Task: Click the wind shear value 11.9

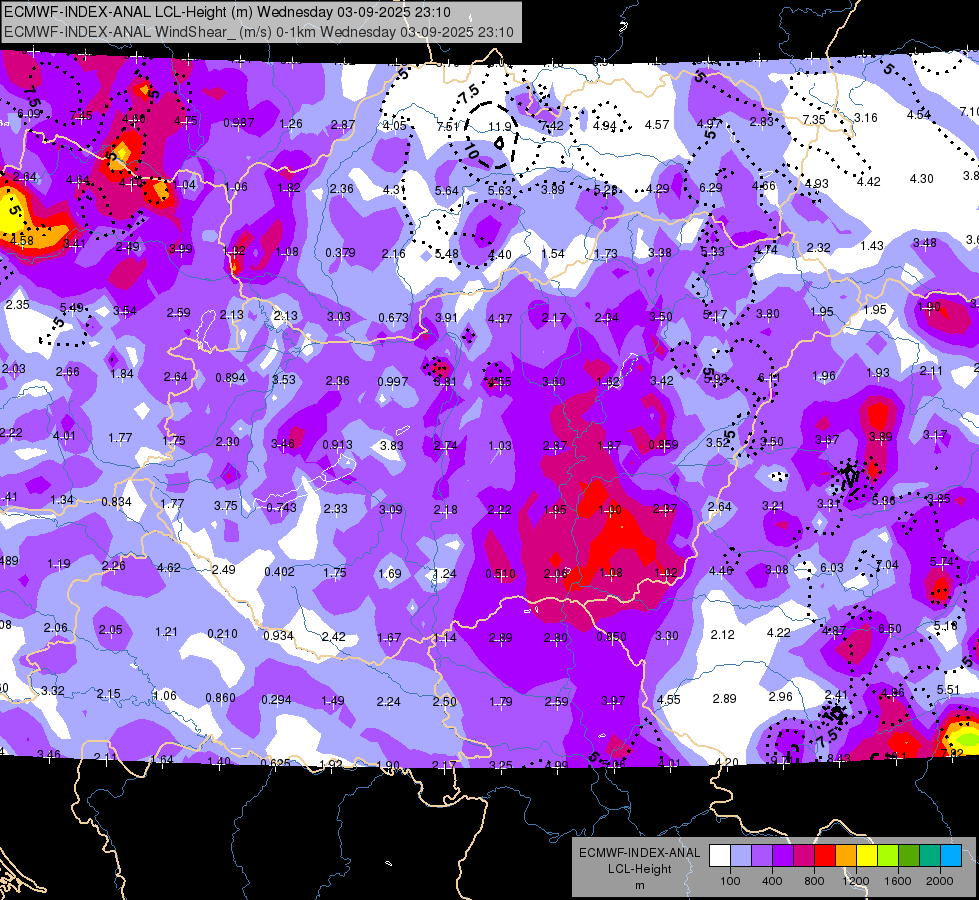Action: tap(499, 126)
